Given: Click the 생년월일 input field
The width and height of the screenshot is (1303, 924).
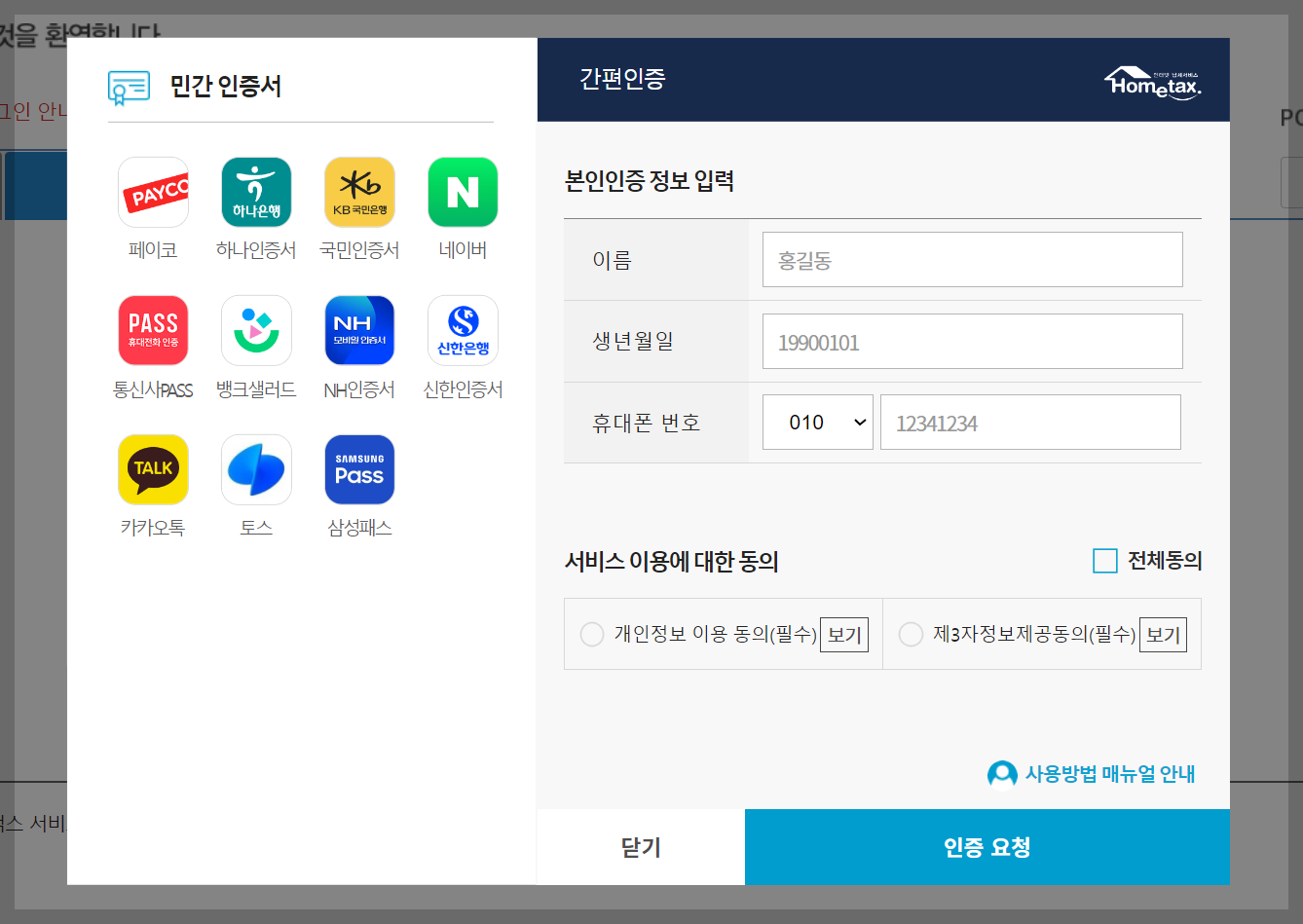Looking at the screenshot, I should (973, 341).
